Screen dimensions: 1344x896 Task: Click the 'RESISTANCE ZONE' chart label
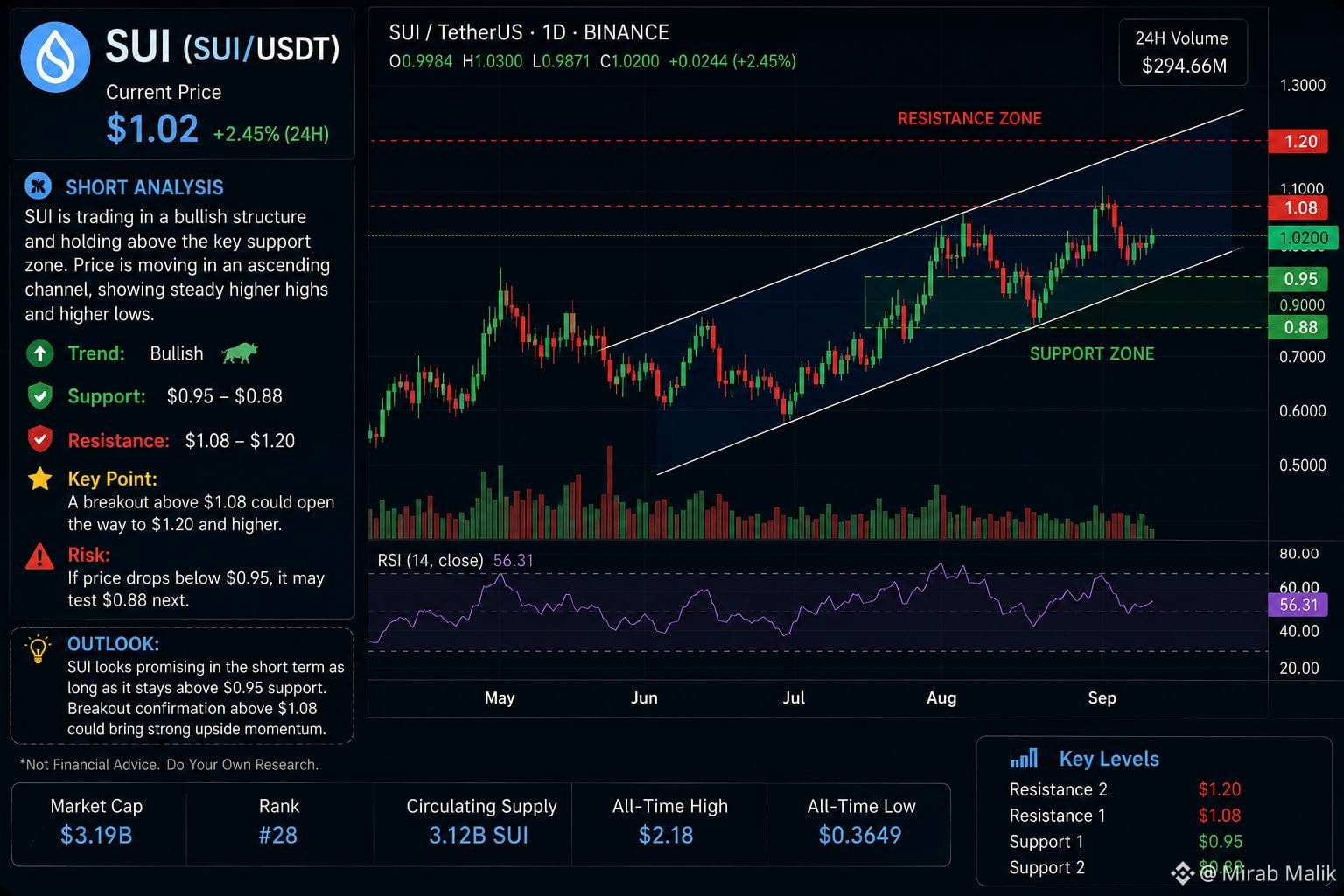point(969,118)
